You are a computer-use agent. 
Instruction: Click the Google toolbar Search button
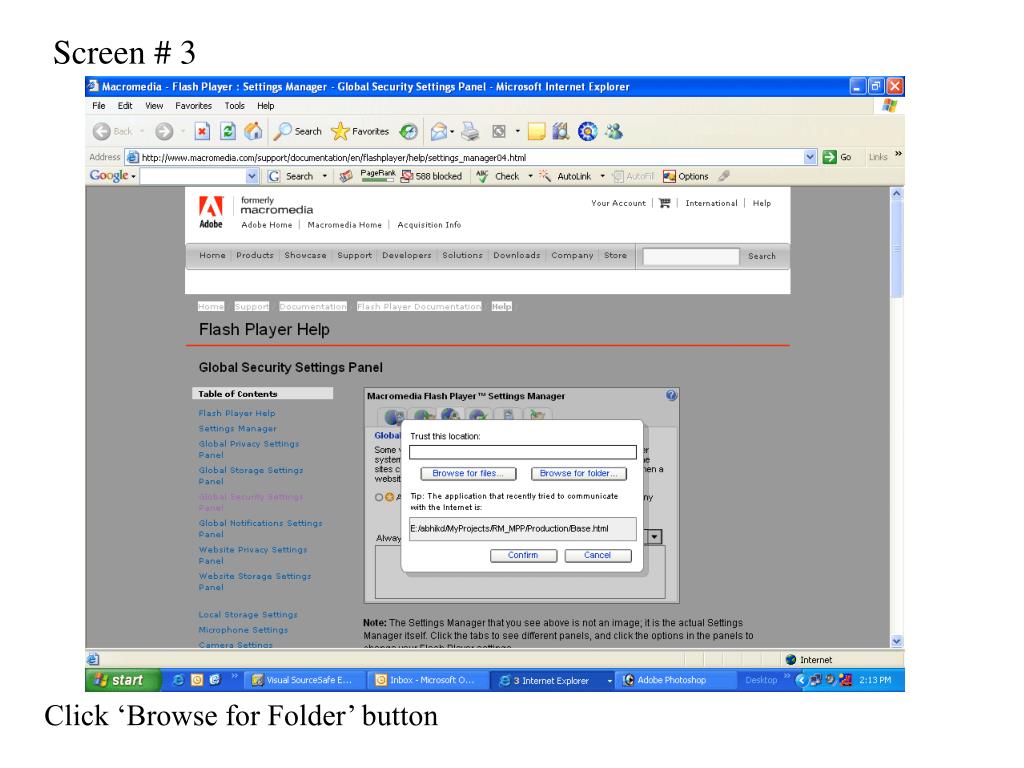pyautogui.click(x=291, y=176)
